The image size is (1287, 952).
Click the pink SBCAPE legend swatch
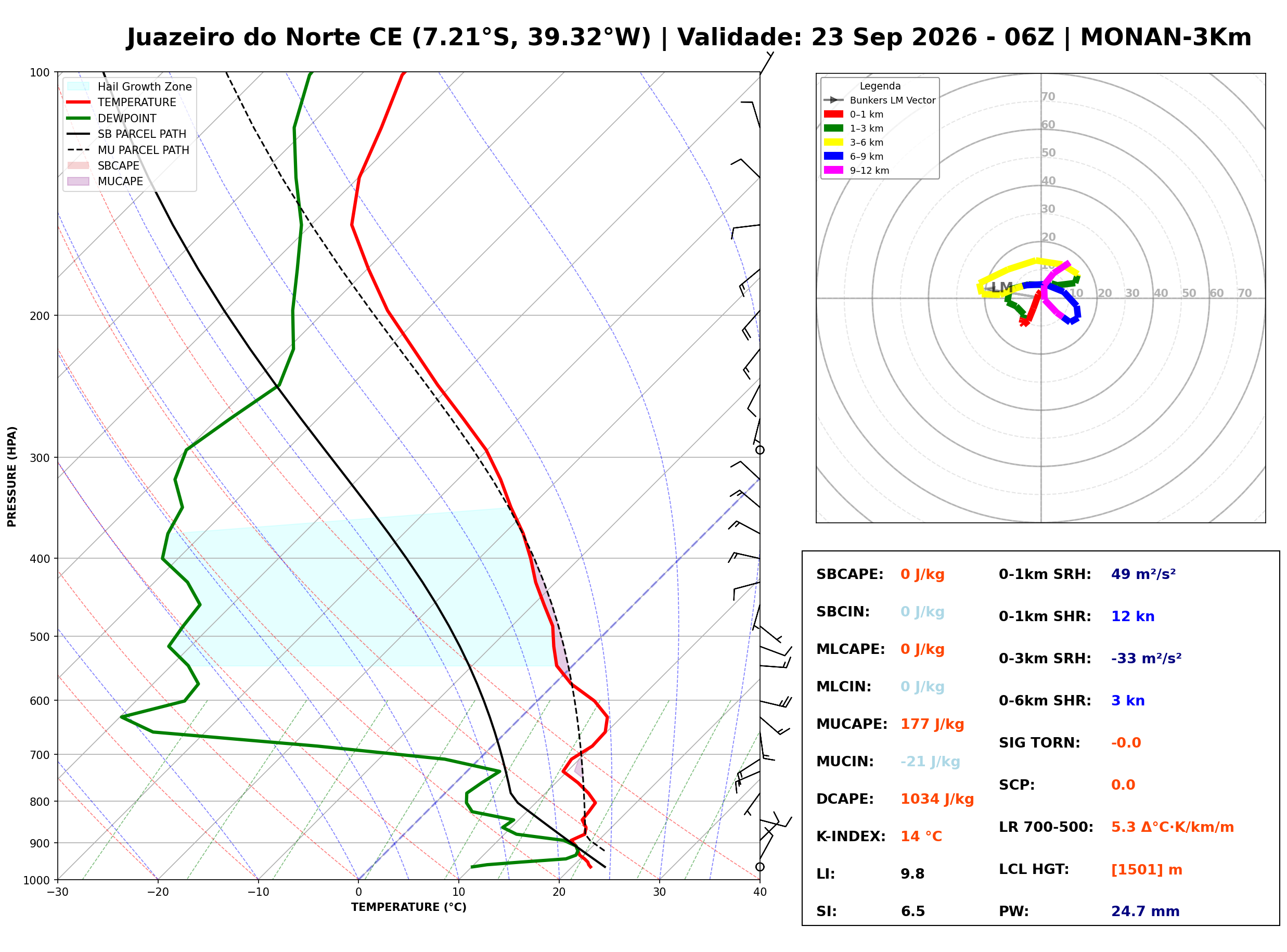(79, 165)
